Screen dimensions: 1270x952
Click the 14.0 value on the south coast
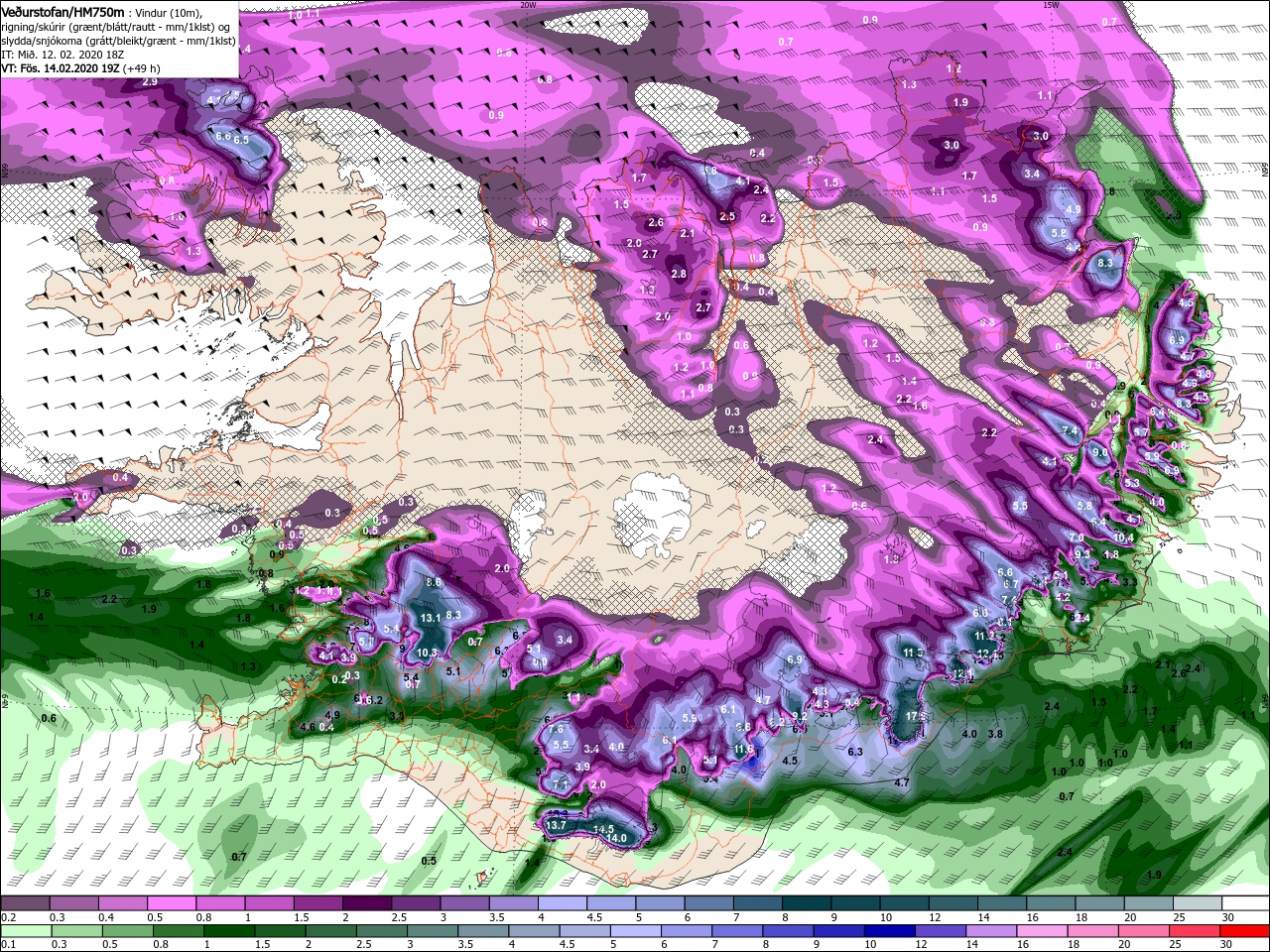coord(616,839)
